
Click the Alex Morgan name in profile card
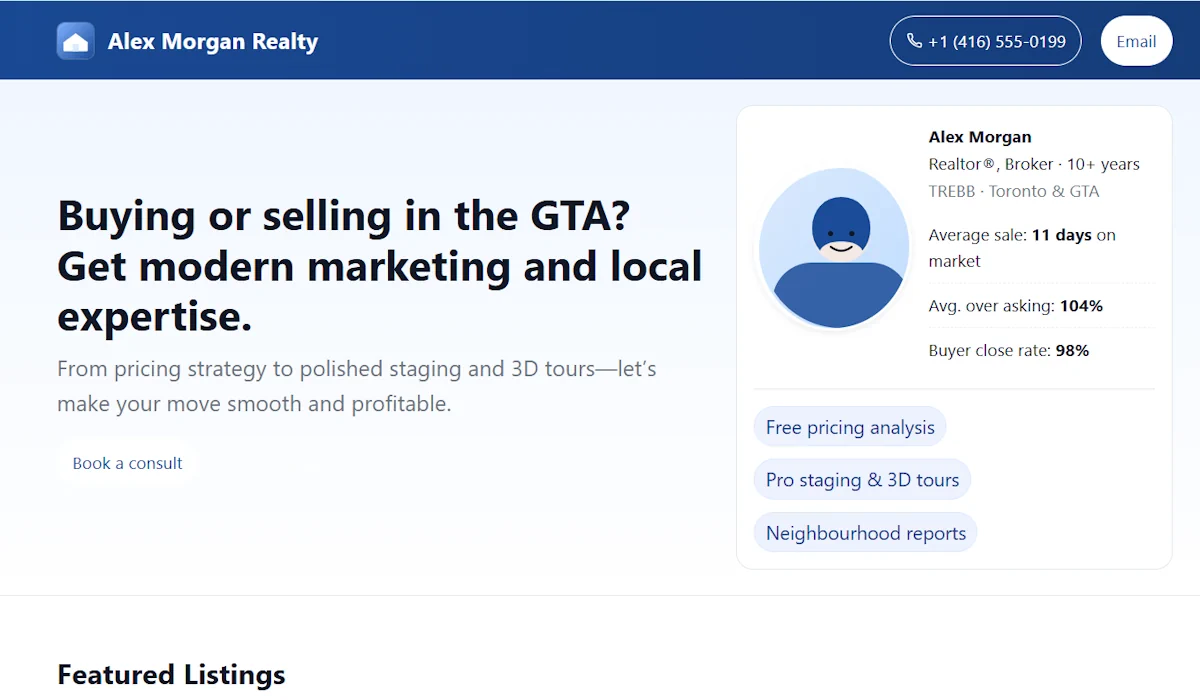click(980, 137)
